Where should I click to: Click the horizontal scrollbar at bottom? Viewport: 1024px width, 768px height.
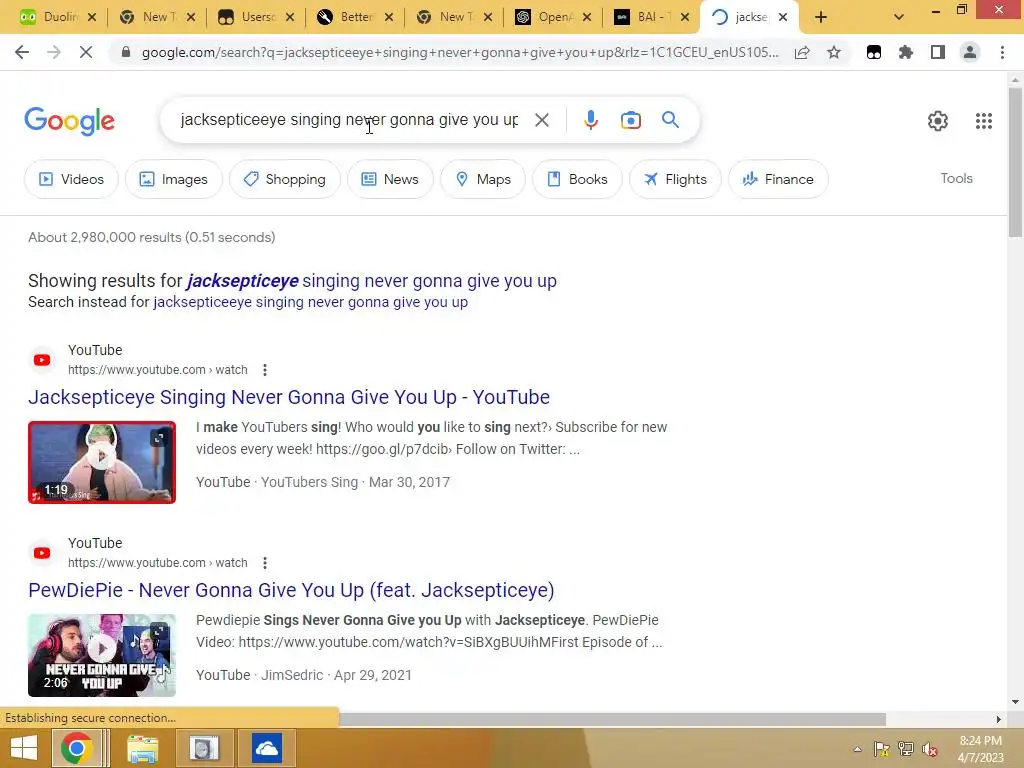click(x=612, y=719)
